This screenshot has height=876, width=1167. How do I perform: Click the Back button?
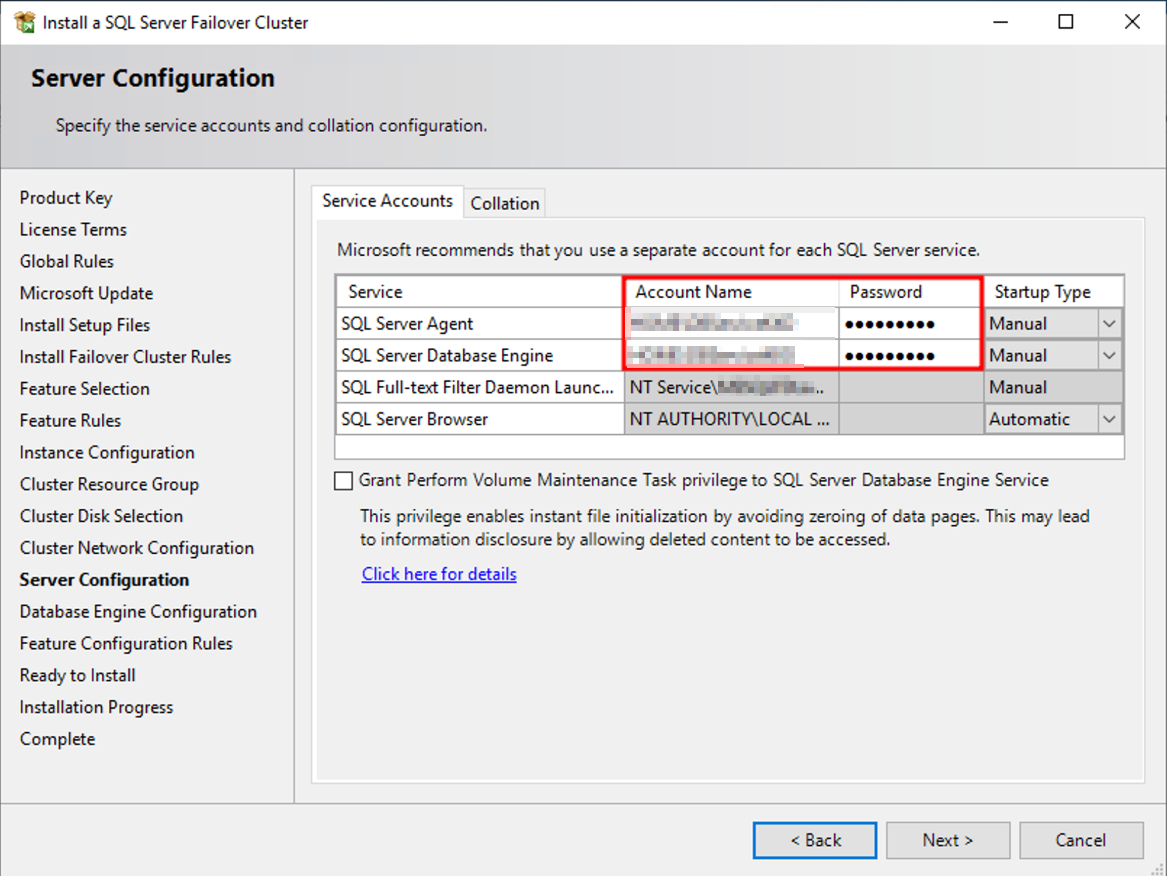pyautogui.click(x=815, y=840)
